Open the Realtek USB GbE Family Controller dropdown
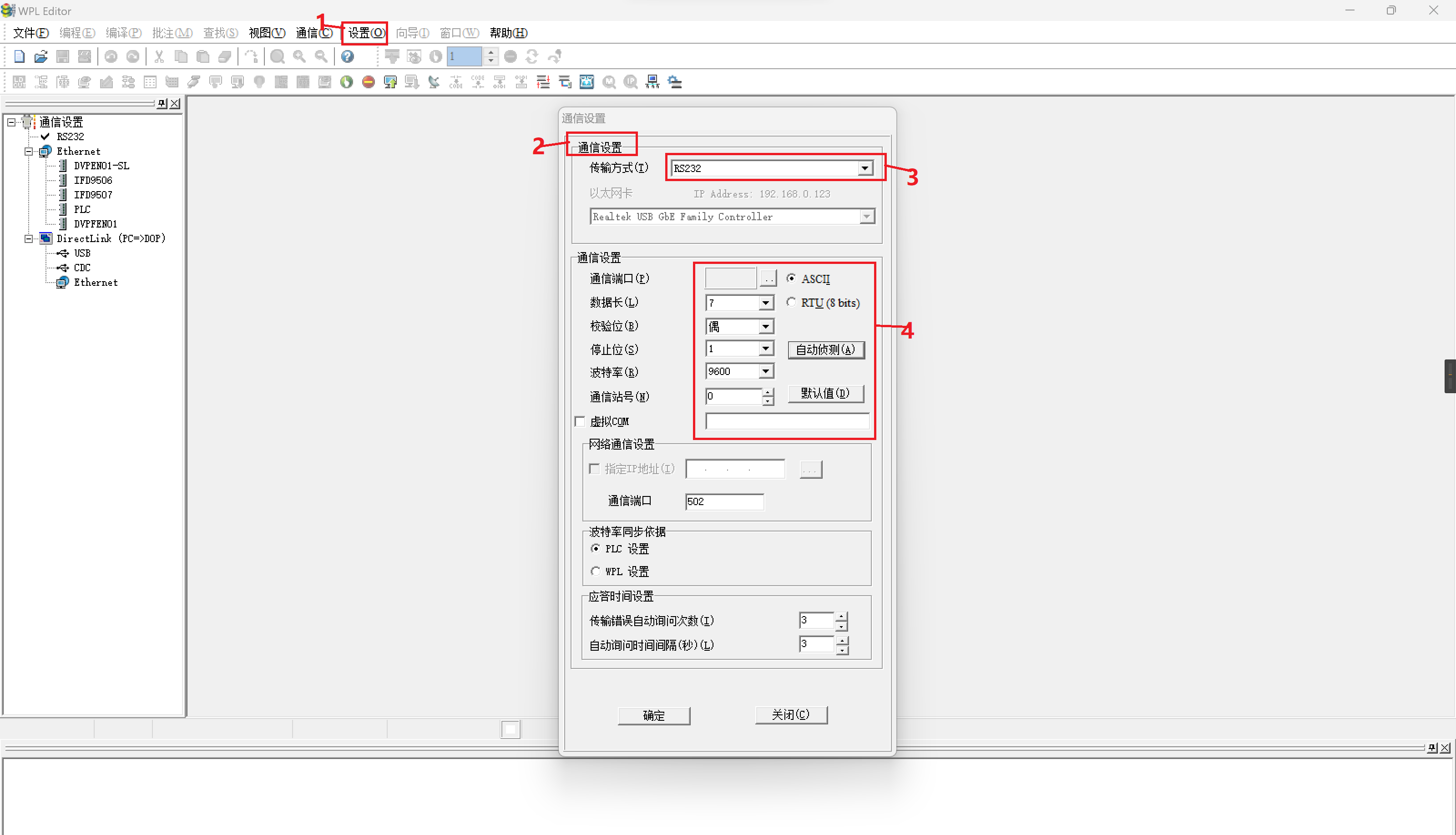 pos(866,217)
